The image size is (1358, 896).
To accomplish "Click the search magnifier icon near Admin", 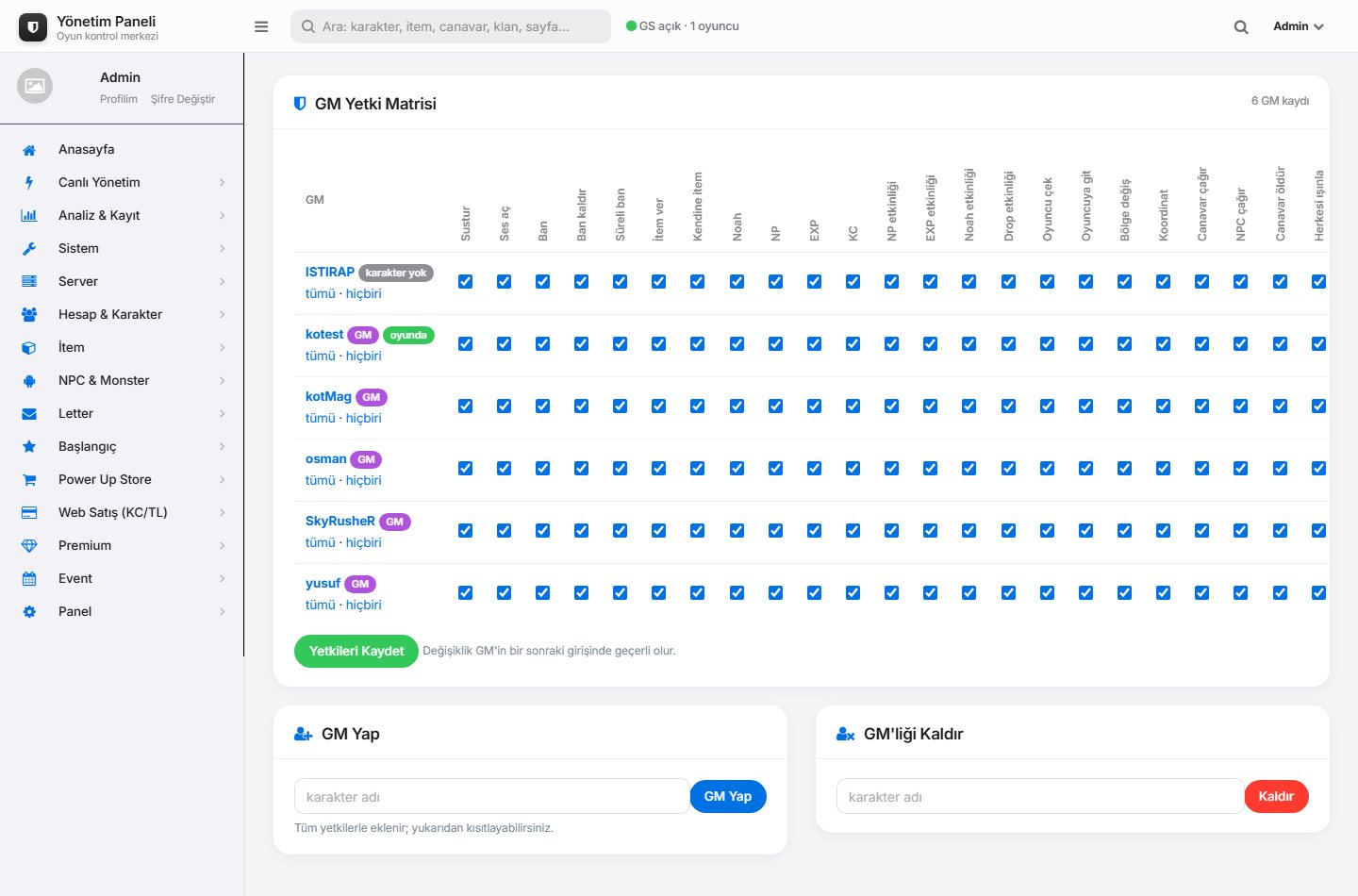I will pyautogui.click(x=1241, y=27).
